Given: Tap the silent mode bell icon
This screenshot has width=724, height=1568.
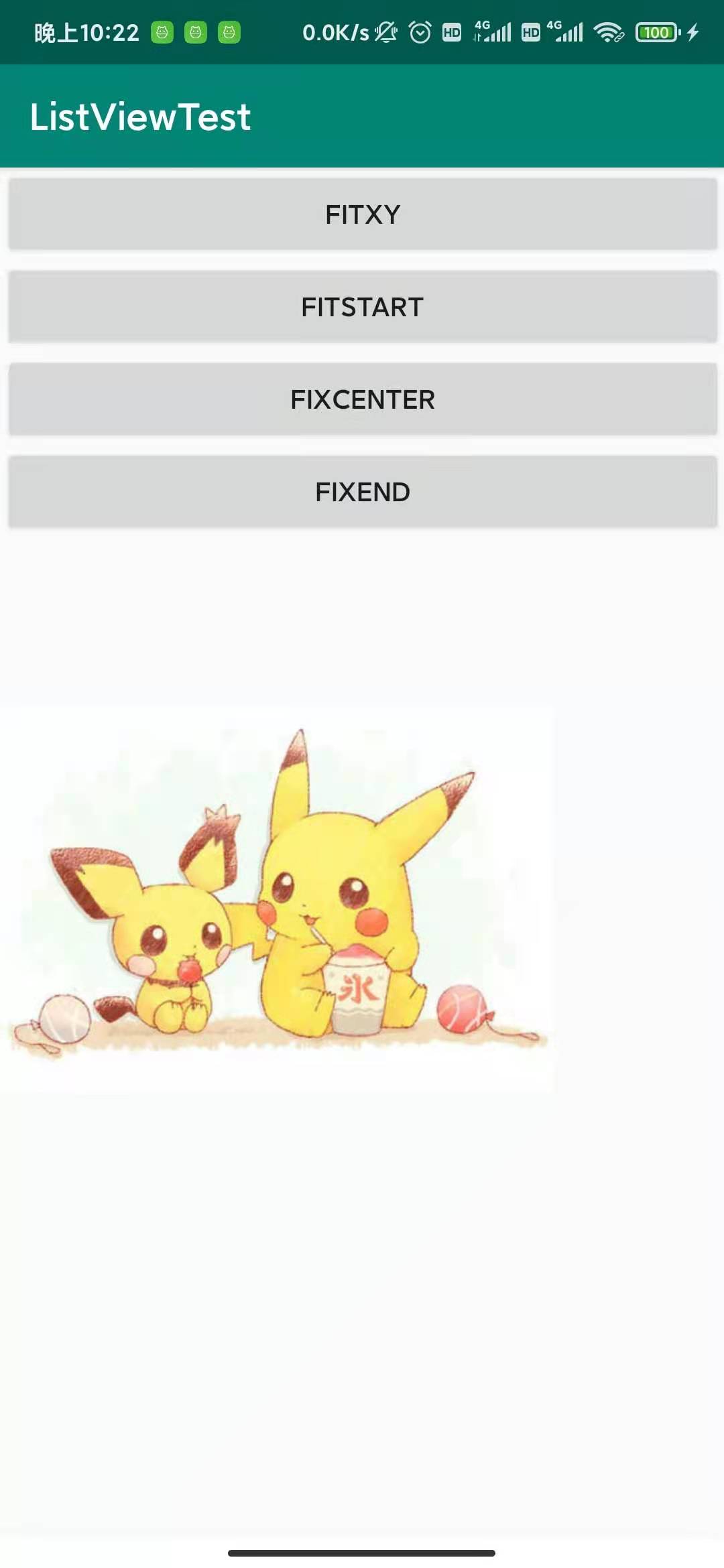Looking at the screenshot, I should coord(385,32).
